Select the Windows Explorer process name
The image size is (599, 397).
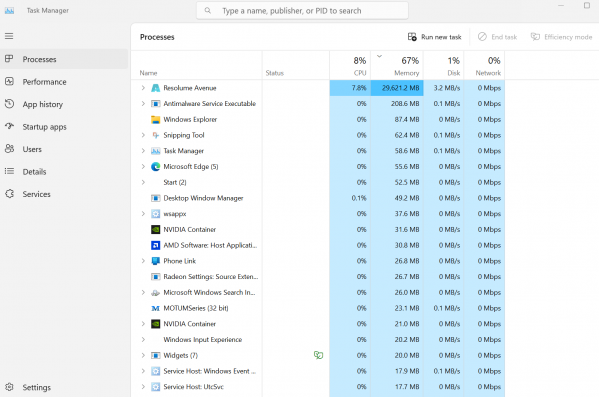[x=190, y=119]
